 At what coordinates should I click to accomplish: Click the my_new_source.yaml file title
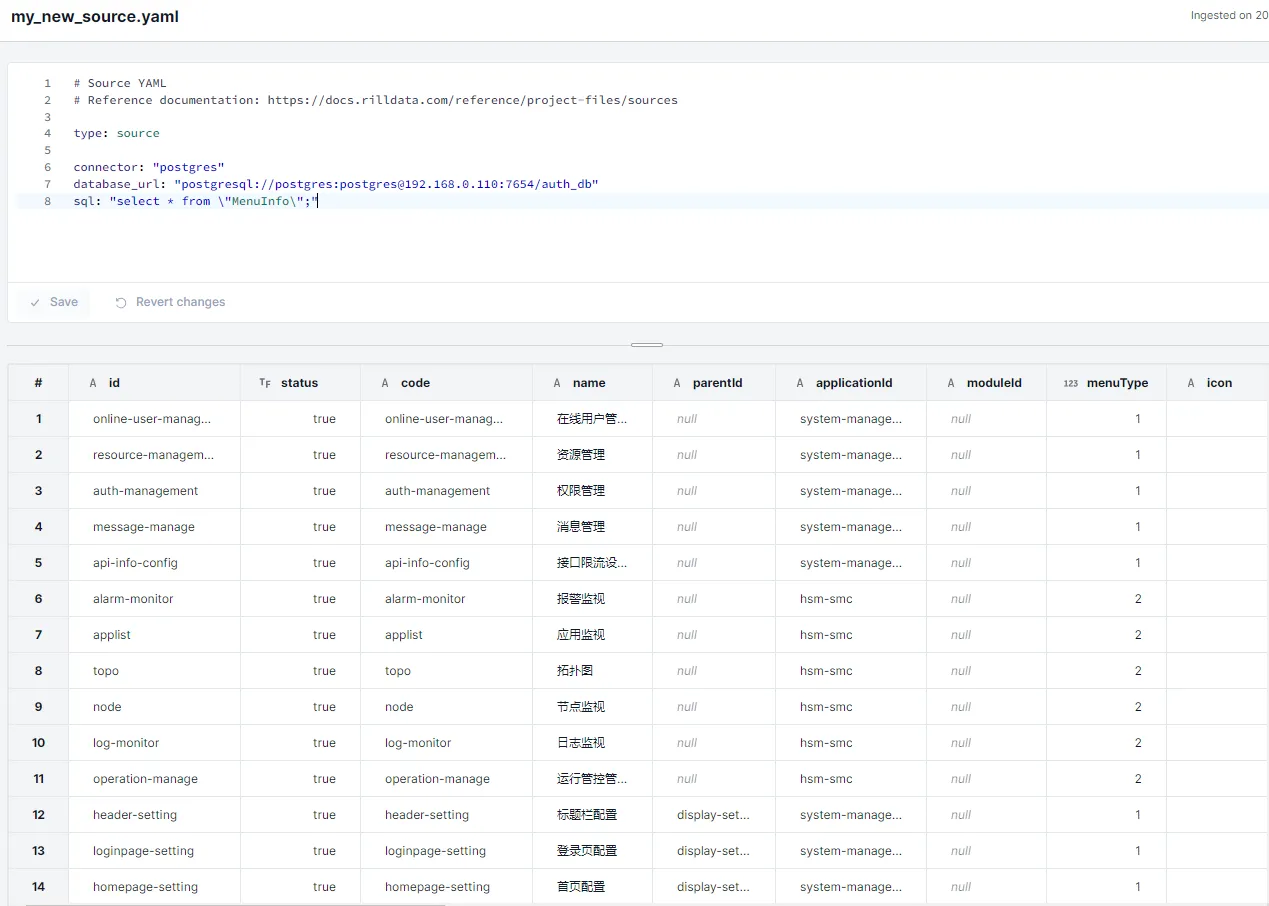[x=95, y=17]
